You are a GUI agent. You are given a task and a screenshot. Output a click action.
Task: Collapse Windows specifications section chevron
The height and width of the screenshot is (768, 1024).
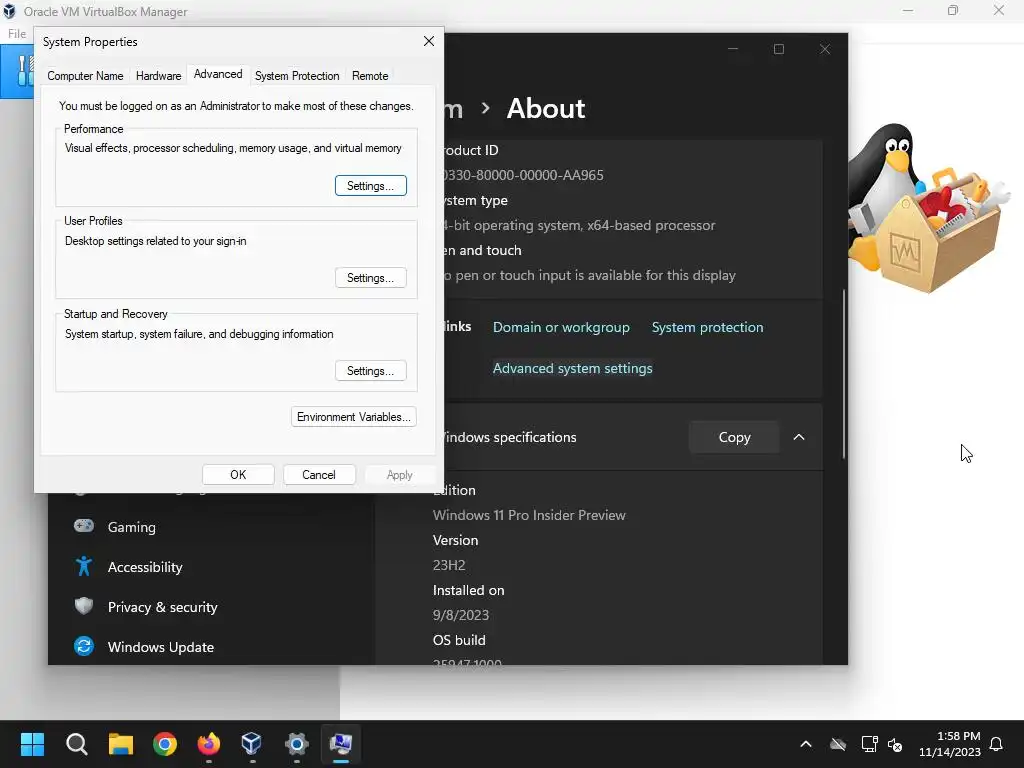799,437
